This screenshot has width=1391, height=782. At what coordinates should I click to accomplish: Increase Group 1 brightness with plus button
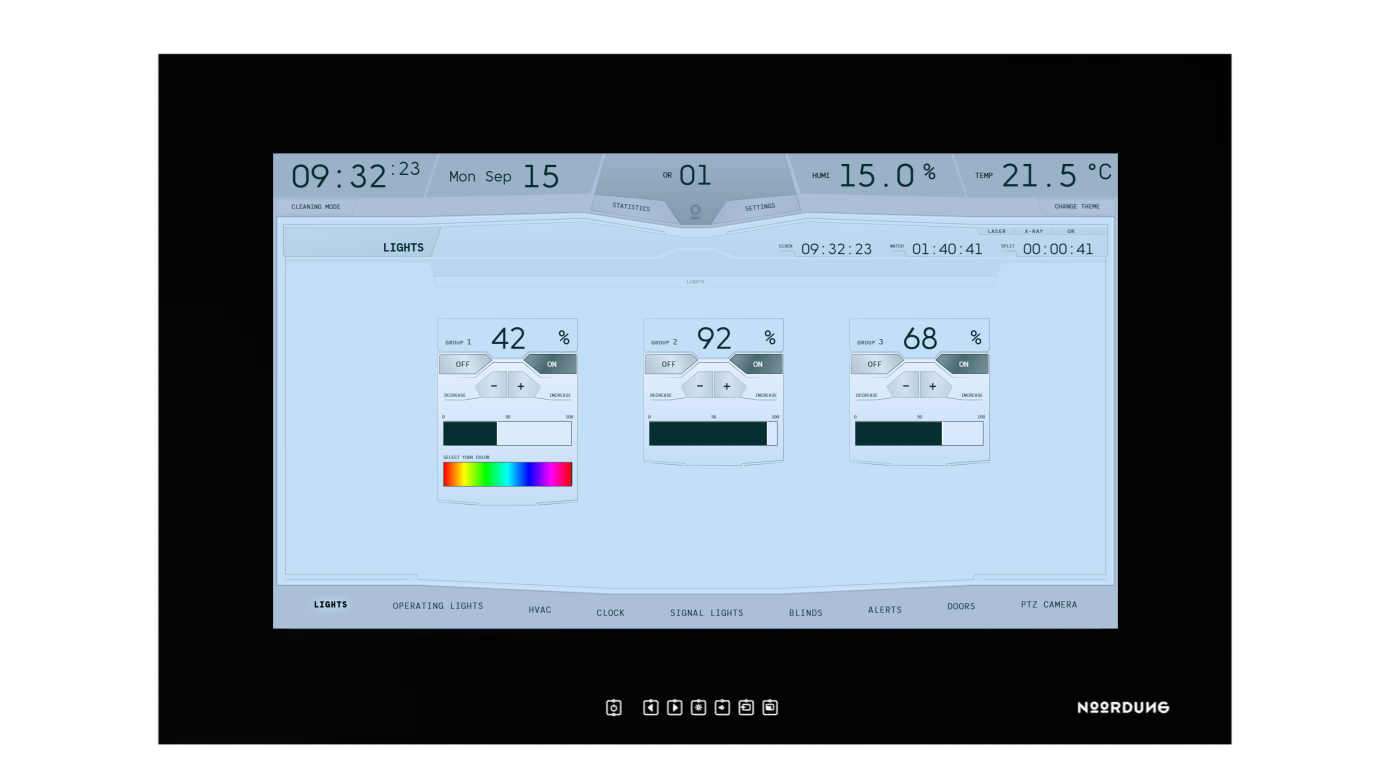click(x=521, y=386)
